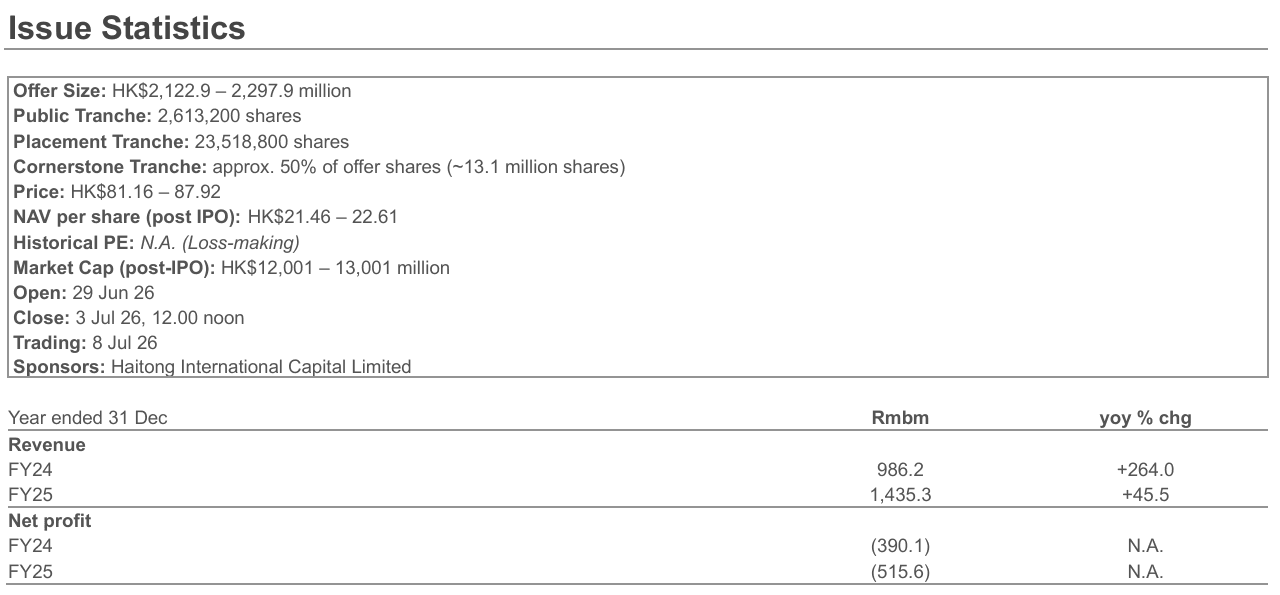
Task: Click the NAV per share value
Action: [322, 217]
